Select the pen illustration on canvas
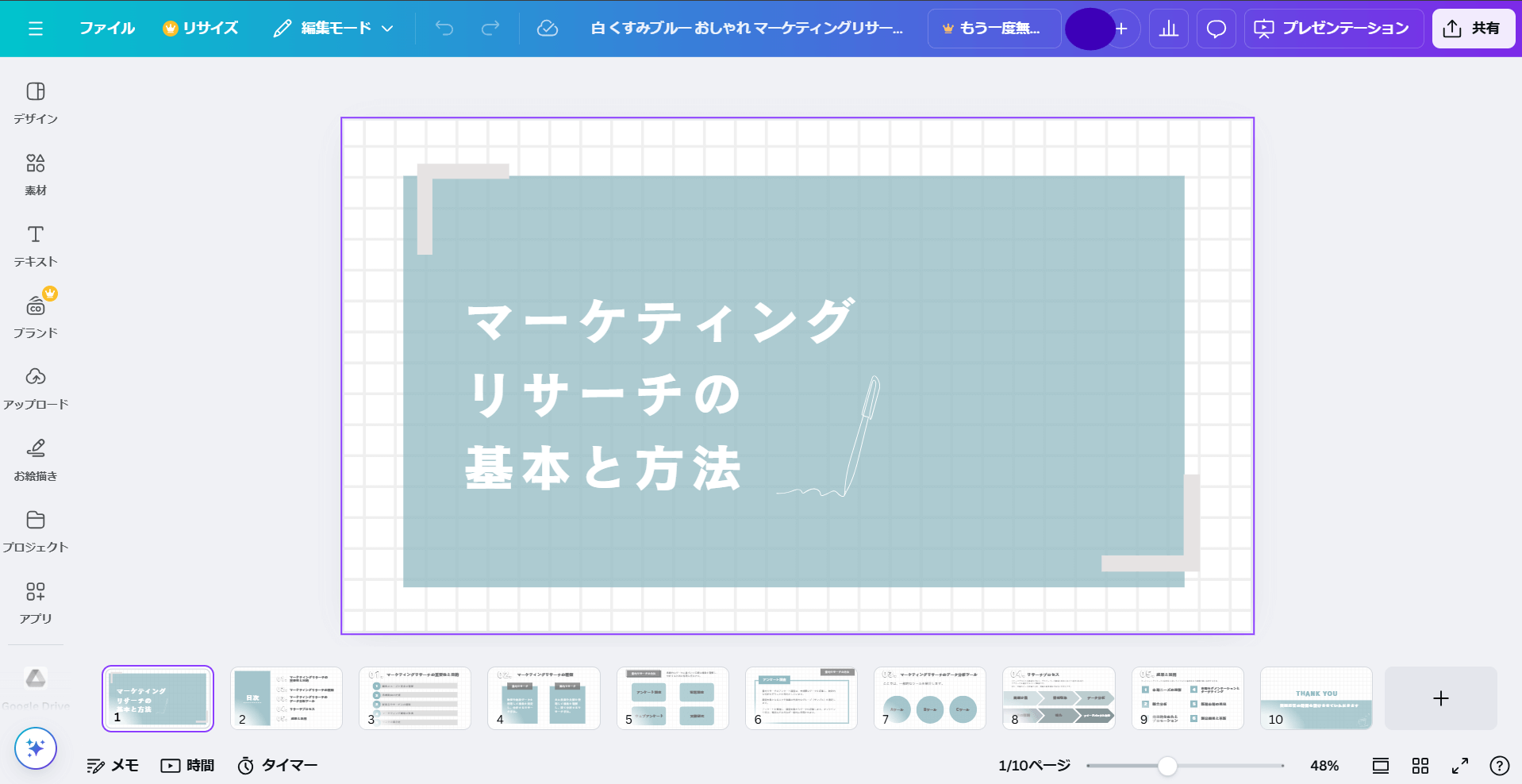 (x=829, y=437)
